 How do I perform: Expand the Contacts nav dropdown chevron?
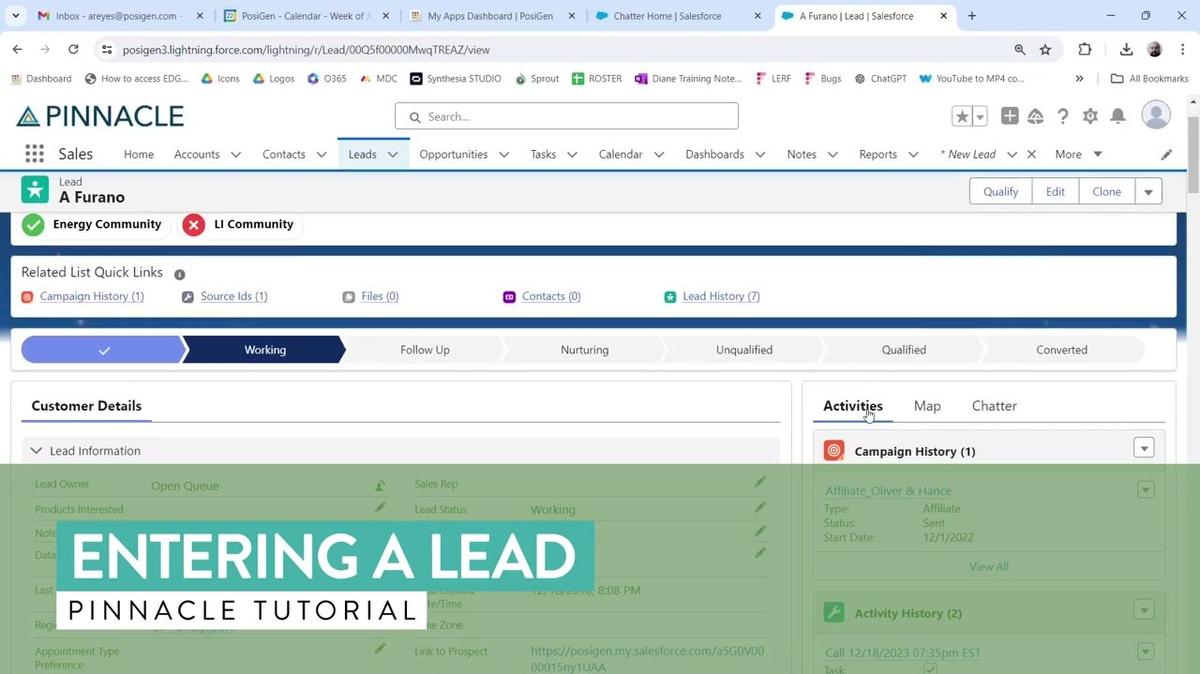click(x=322, y=155)
